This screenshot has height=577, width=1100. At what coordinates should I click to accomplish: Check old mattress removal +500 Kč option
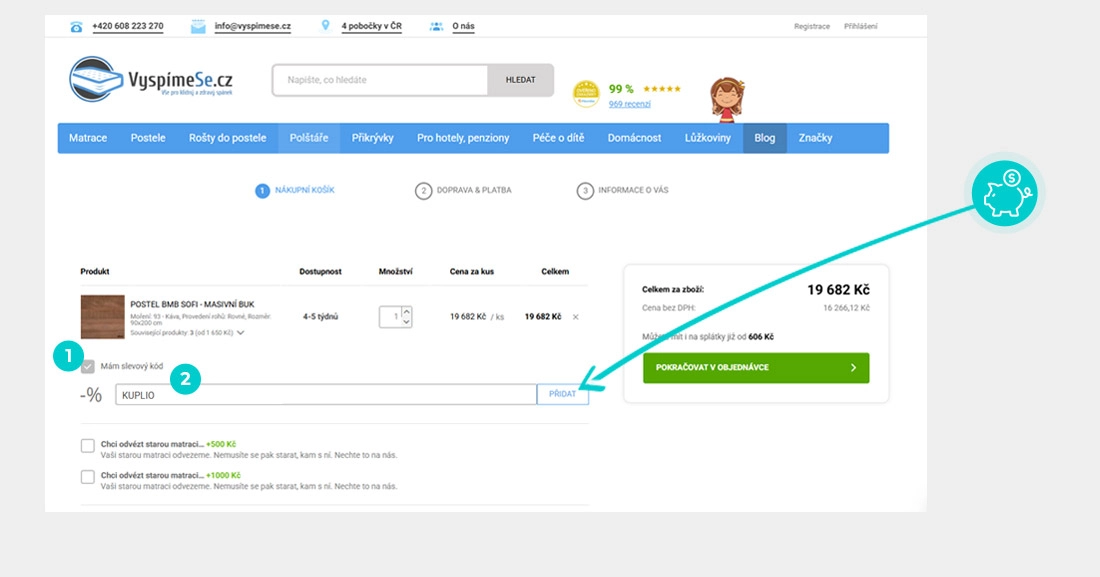tap(89, 445)
